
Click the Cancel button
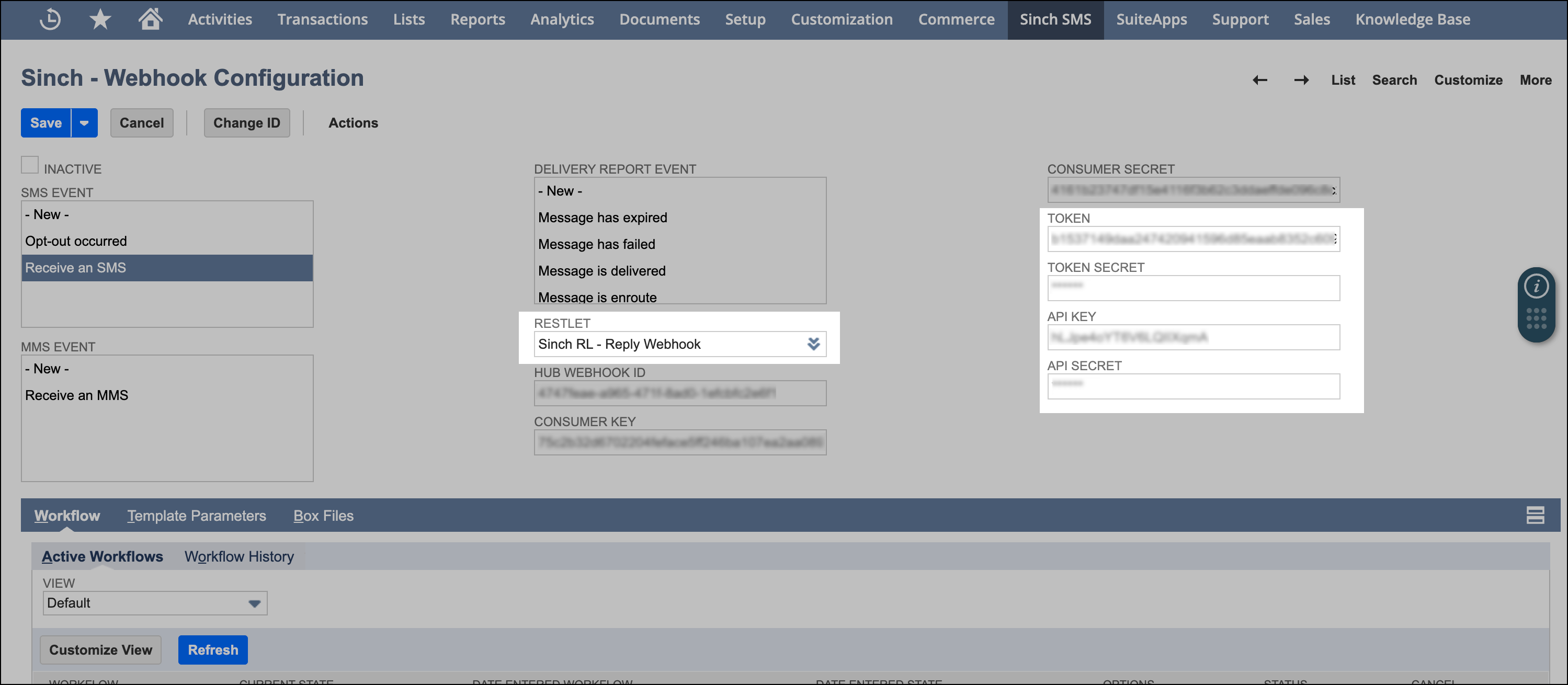142,123
